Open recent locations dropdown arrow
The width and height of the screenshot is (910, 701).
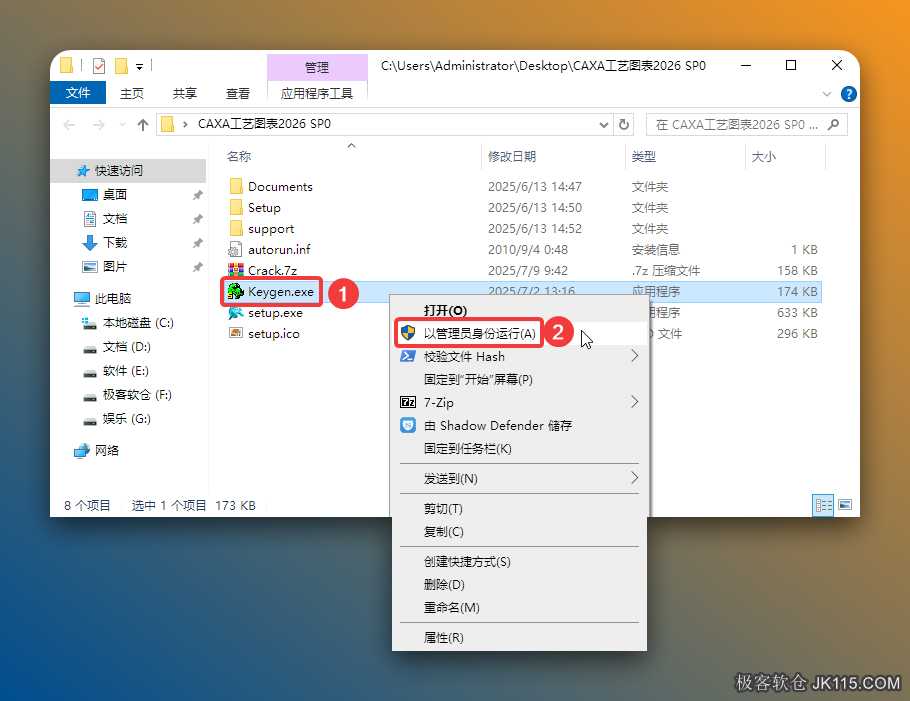[x=122, y=124]
